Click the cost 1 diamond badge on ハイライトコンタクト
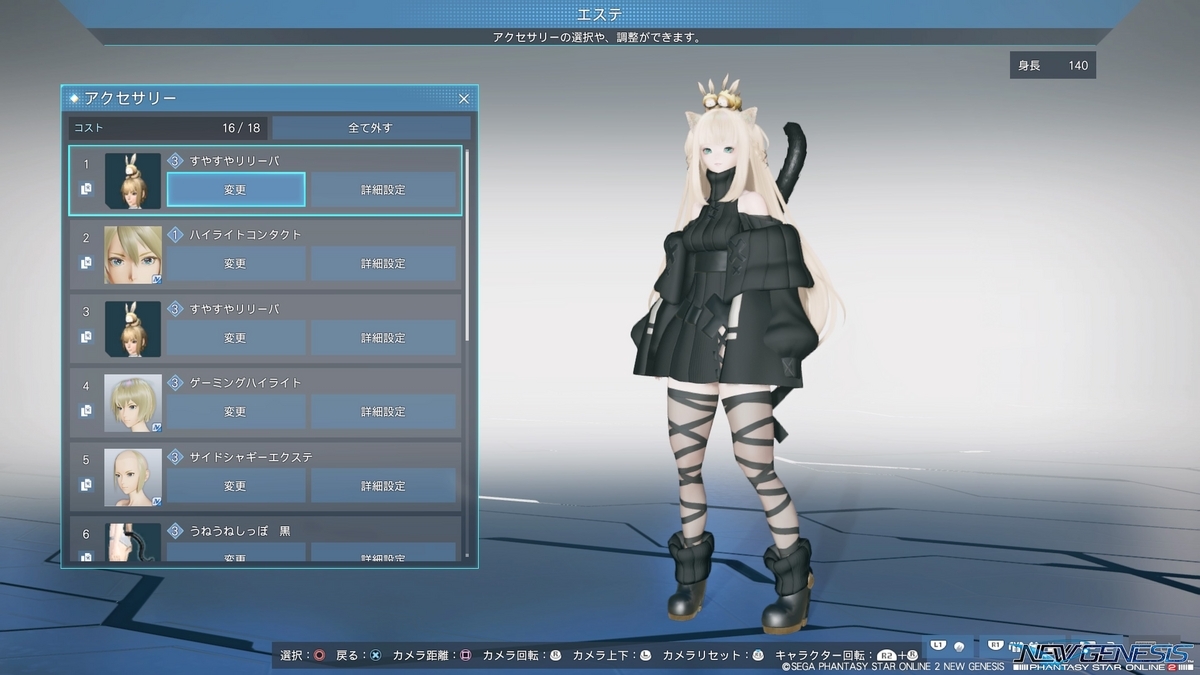 coord(175,234)
